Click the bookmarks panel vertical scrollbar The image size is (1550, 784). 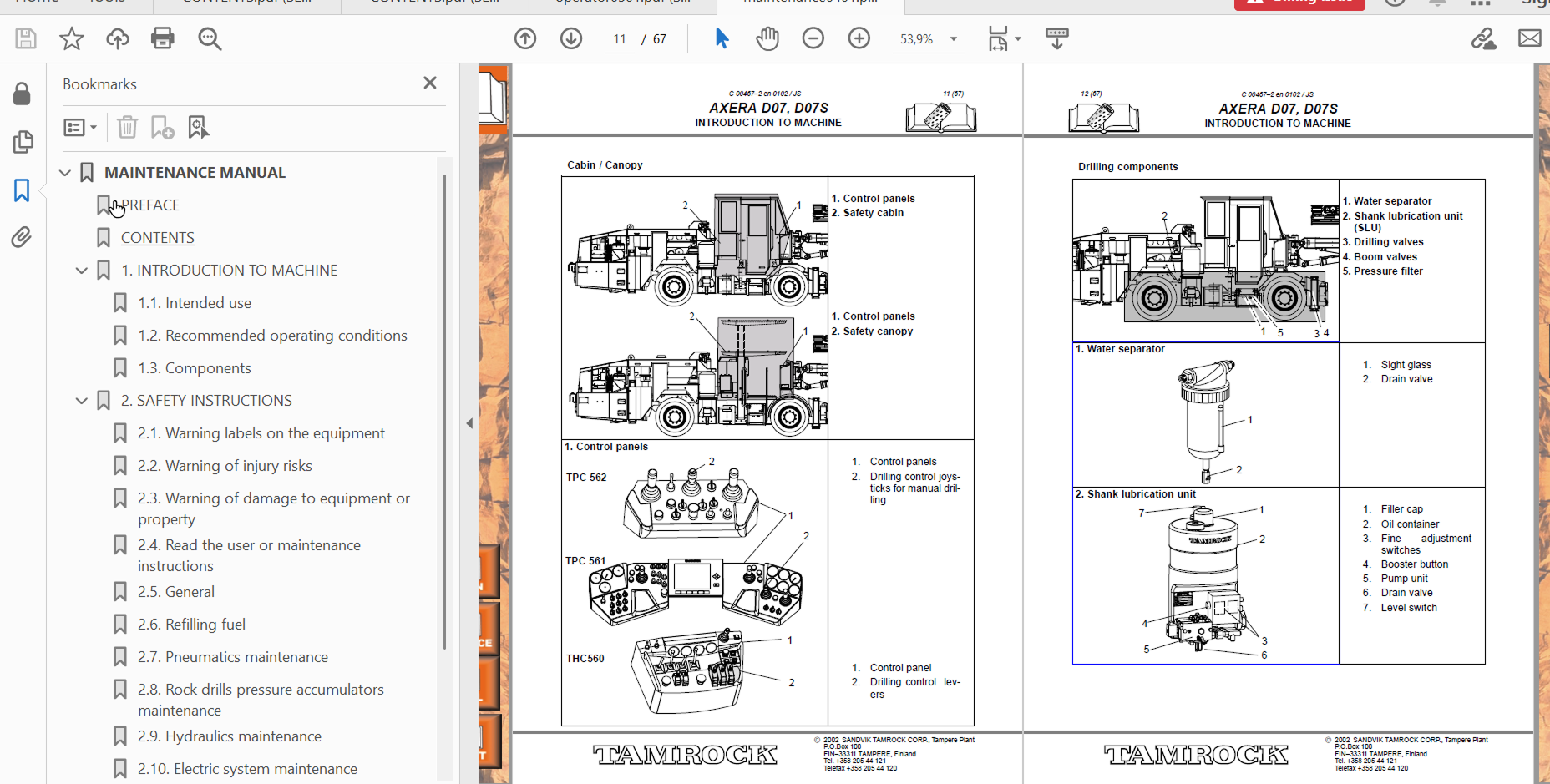click(444, 409)
